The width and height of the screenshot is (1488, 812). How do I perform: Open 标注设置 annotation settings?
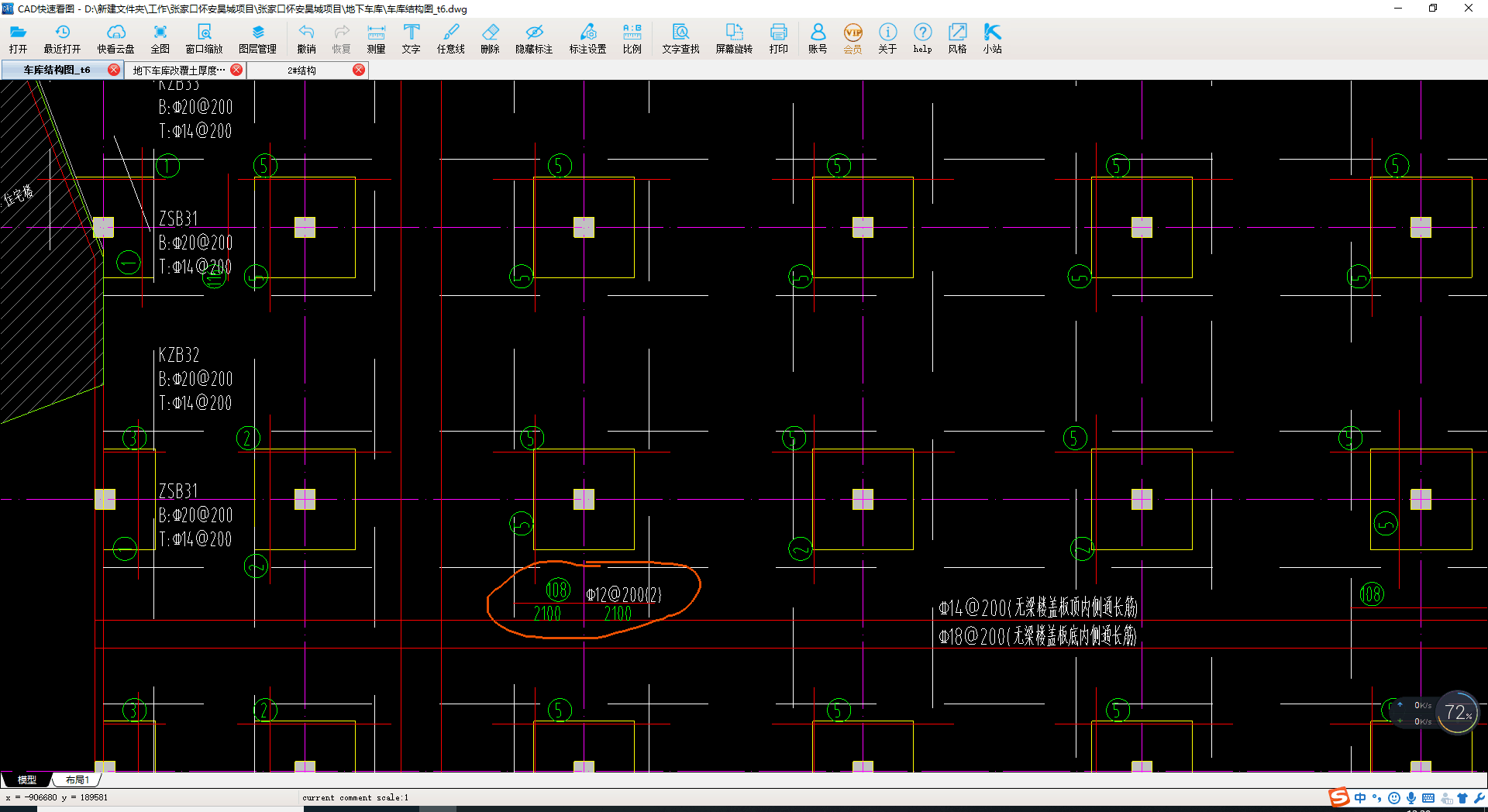click(587, 39)
